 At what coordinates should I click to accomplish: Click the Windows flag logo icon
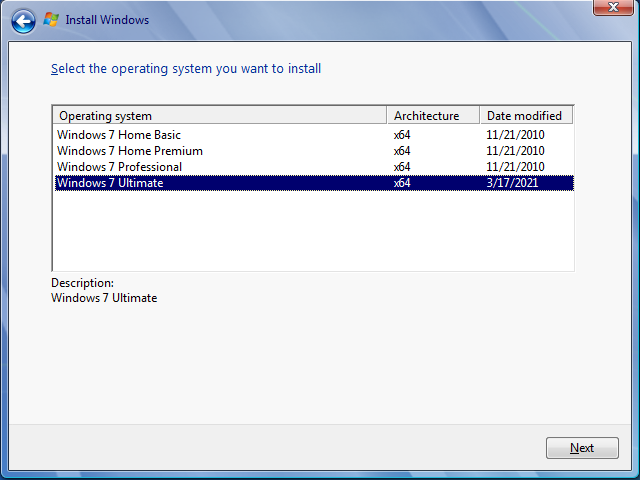click(x=51, y=20)
